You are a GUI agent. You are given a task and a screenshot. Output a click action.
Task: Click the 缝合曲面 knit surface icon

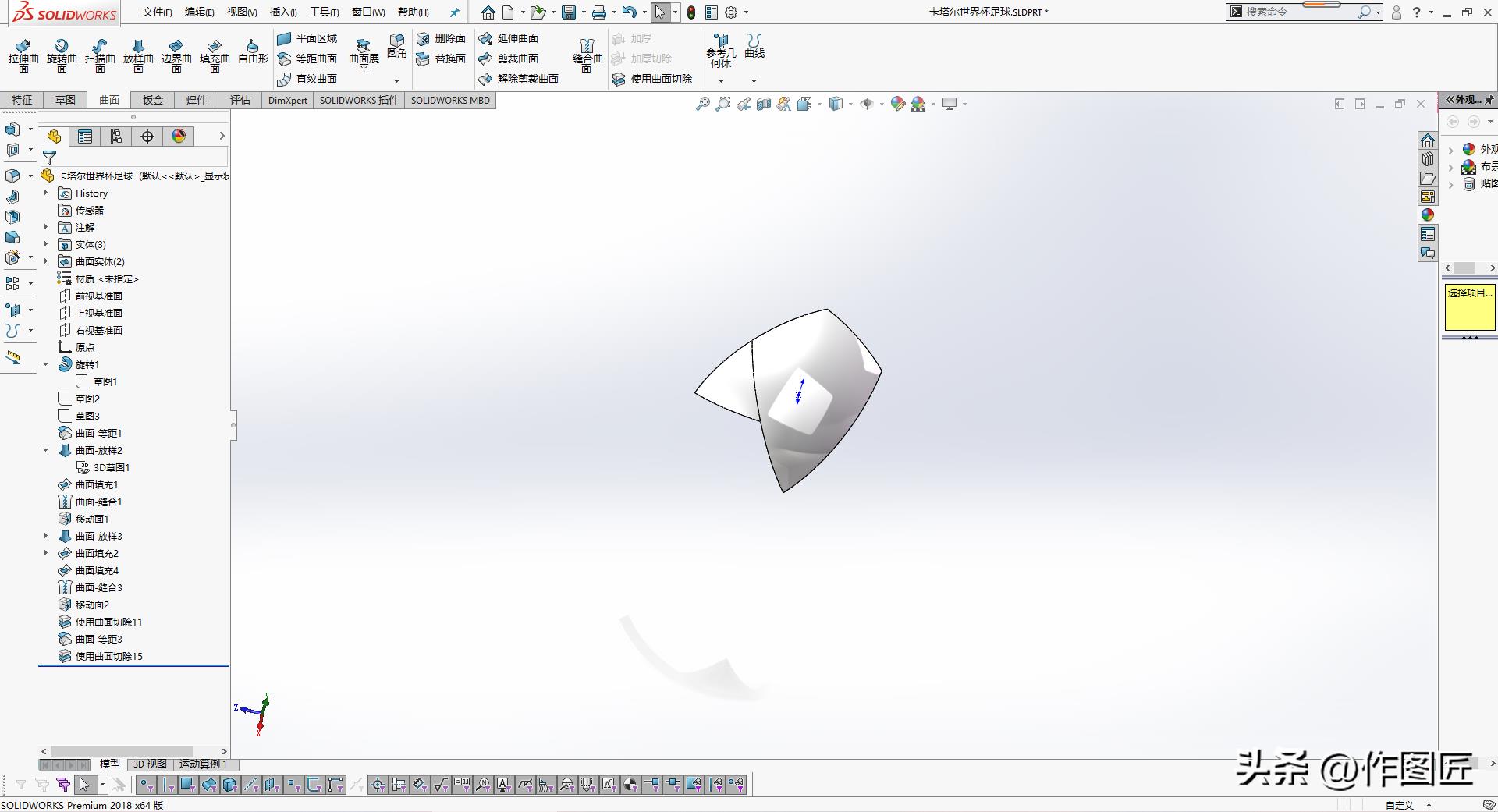(x=587, y=55)
